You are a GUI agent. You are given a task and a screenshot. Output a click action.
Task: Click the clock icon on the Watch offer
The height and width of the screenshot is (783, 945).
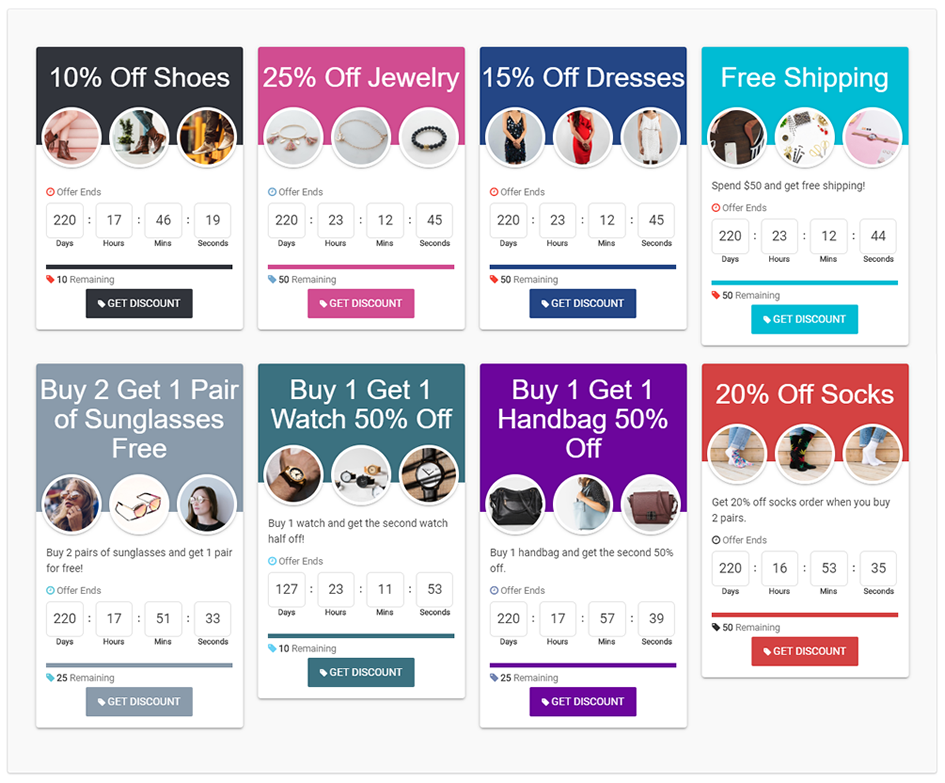pos(273,562)
